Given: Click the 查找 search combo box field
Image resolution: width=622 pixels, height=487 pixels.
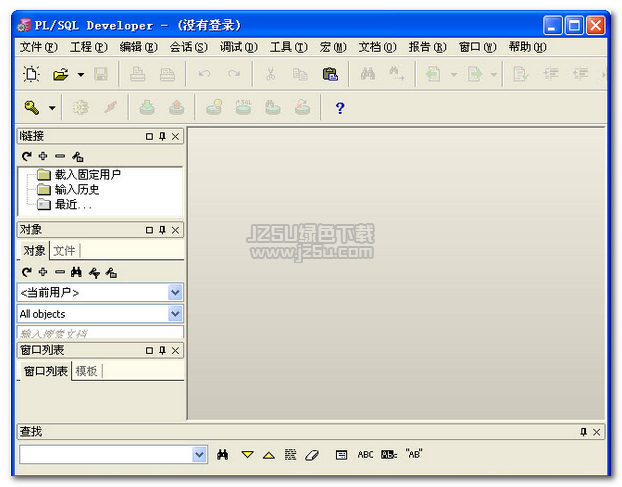Looking at the screenshot, I should (x=106, y=454).
